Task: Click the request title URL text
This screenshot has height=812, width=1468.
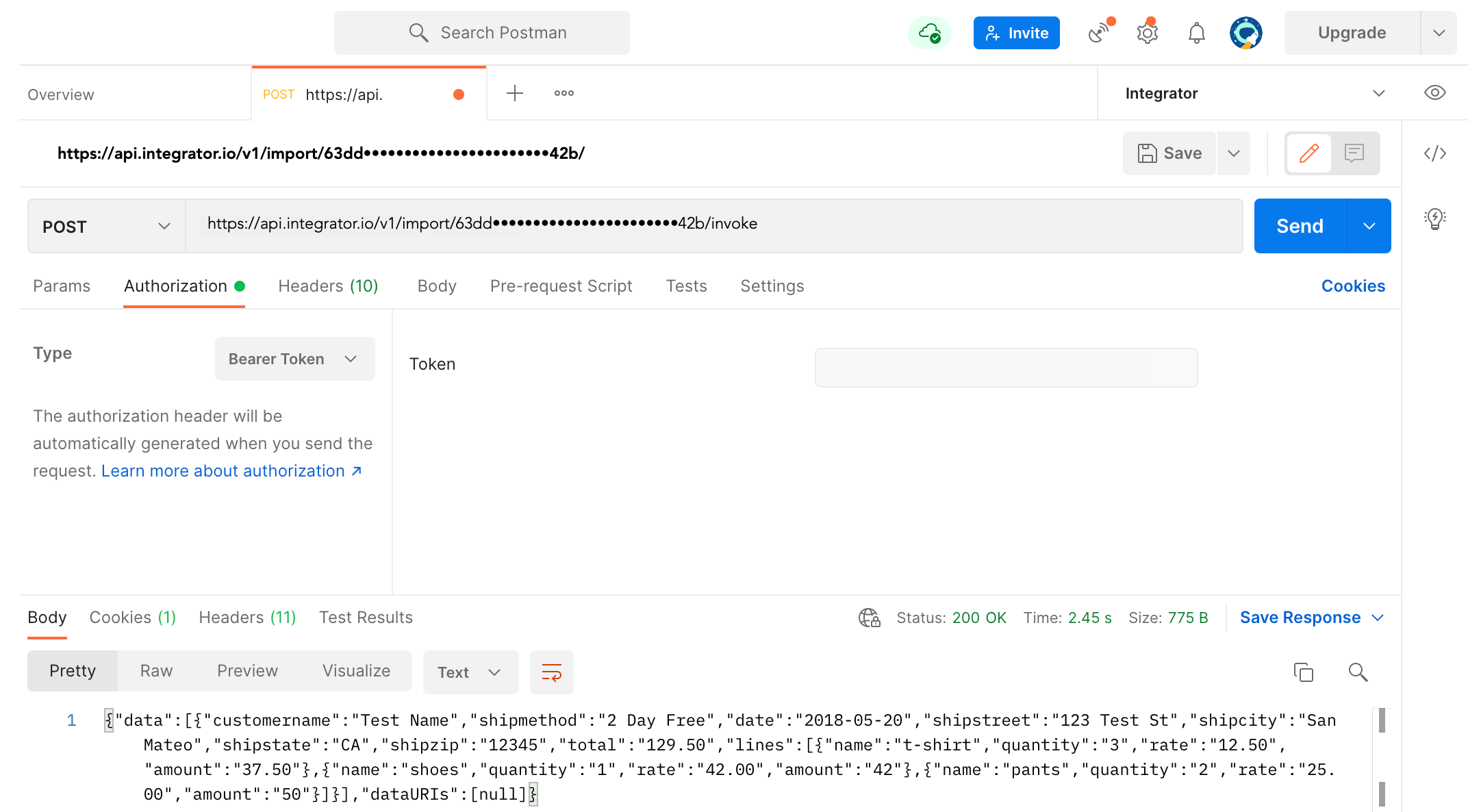Action: [x=321, y=153]
